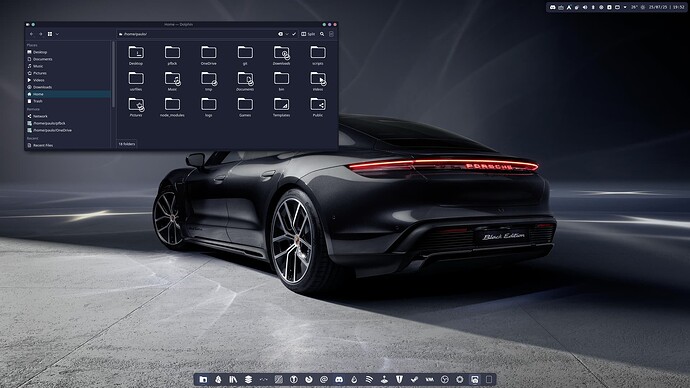The height and width of the screenshot is (388, 690).
Task: Switch to icons view mode
Action: tap(50, 34)
